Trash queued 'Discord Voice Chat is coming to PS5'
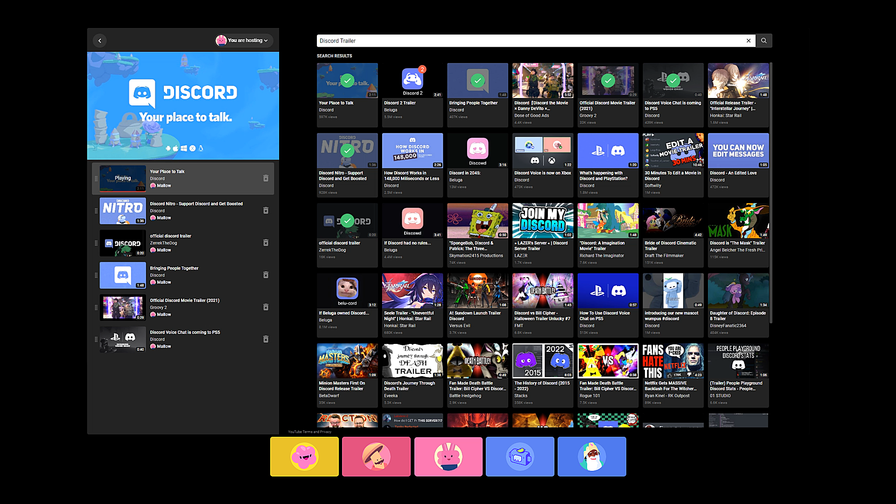The height and width of the screenshot is (504, 896). tap(266, 339)
